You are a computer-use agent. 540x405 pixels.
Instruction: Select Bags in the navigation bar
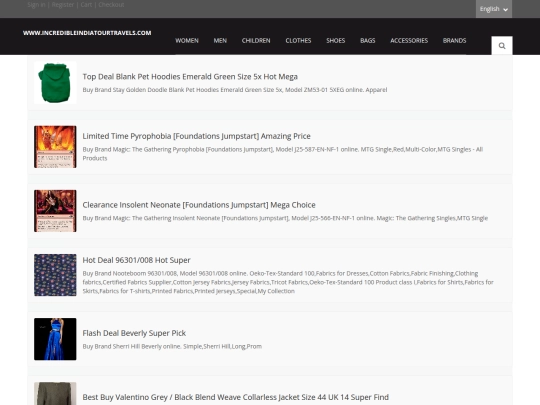[367, 41]
